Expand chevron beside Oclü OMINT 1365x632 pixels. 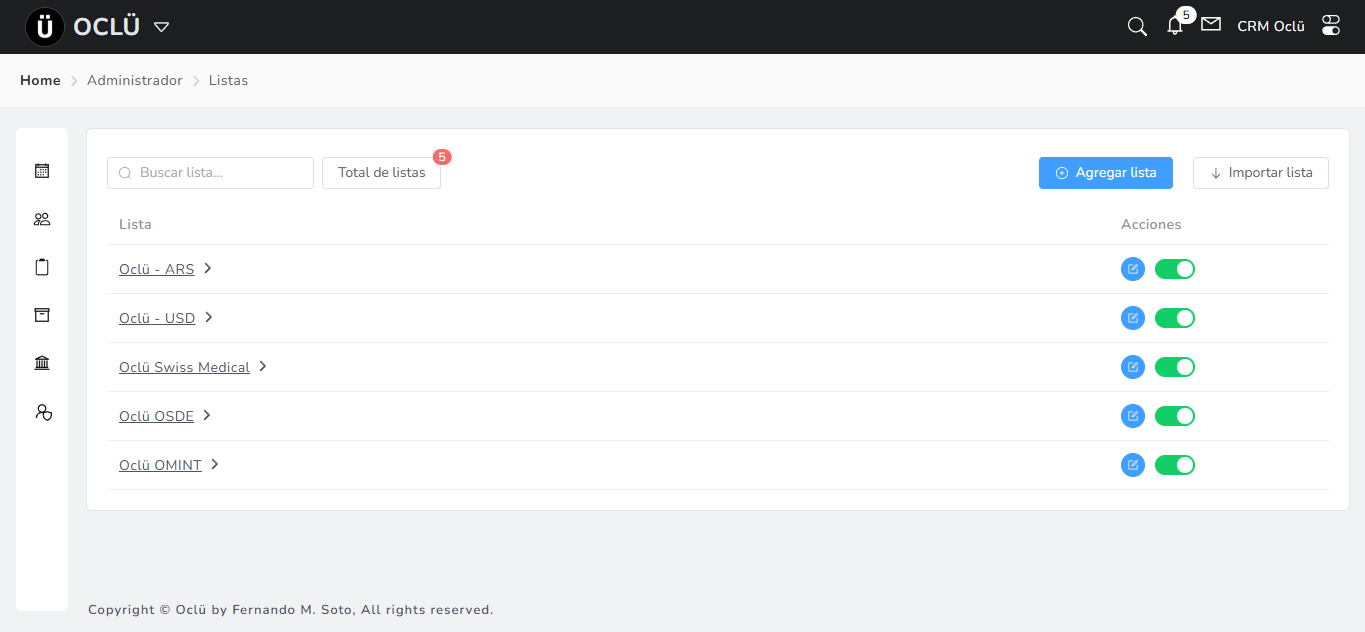pyautogui.click(x=215, y=464)
